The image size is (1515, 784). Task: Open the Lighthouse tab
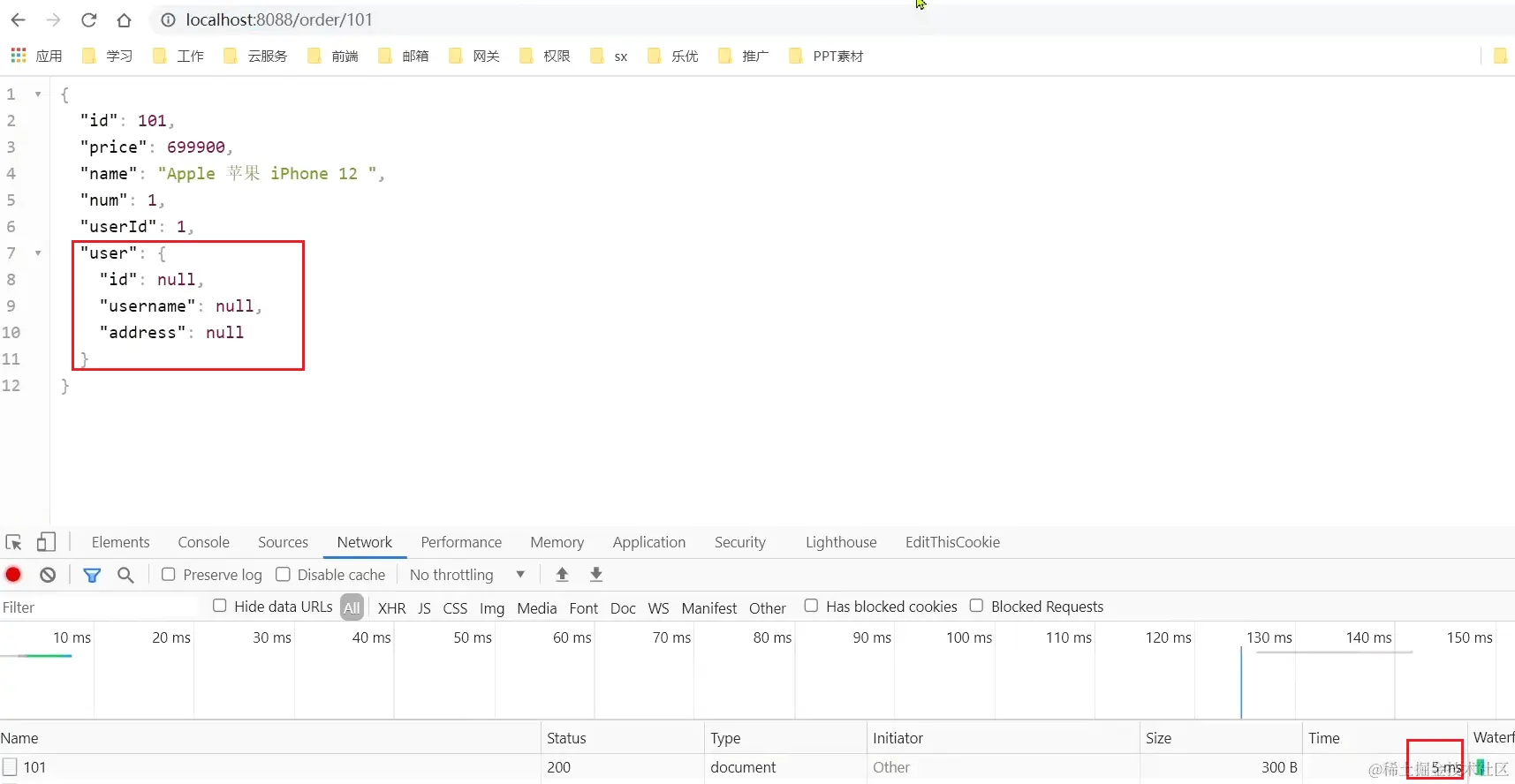click(x=841, y=542)
